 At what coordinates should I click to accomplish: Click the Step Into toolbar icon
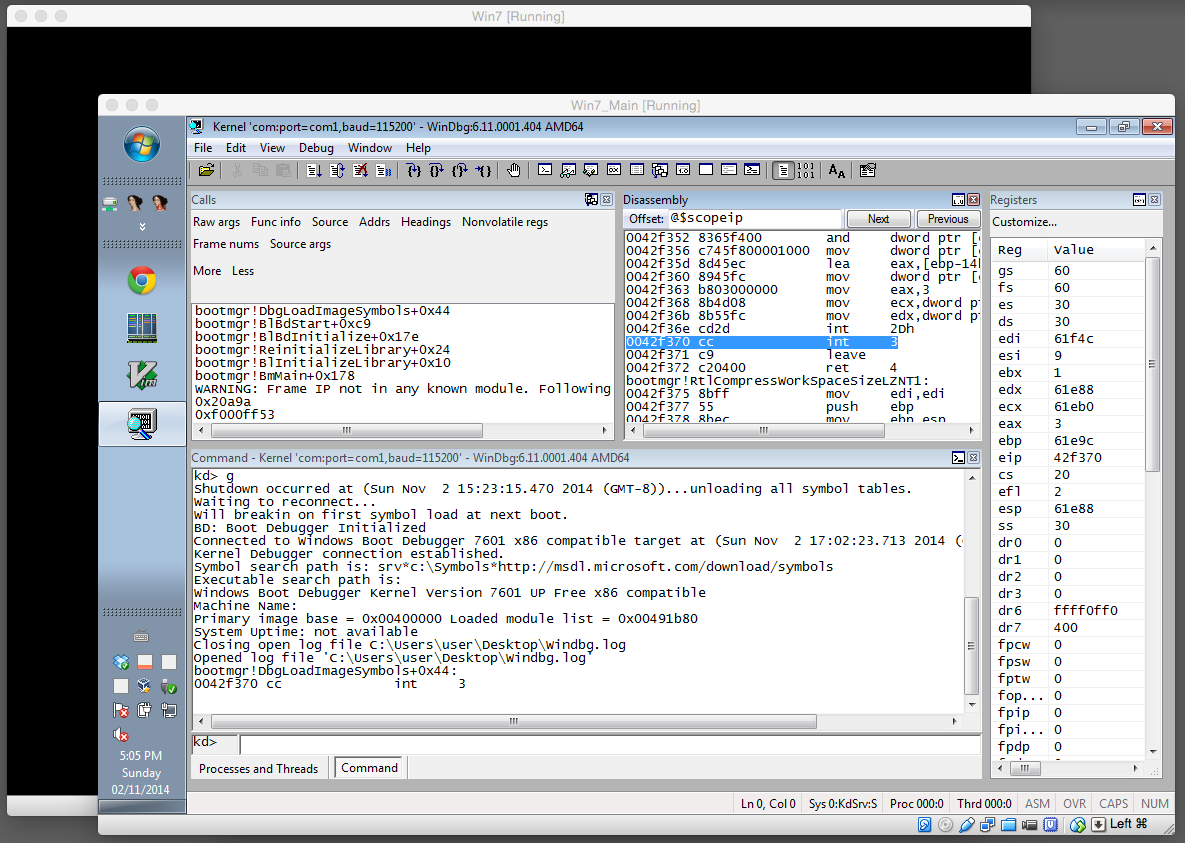pyautogui.click(x=413, y=170)
